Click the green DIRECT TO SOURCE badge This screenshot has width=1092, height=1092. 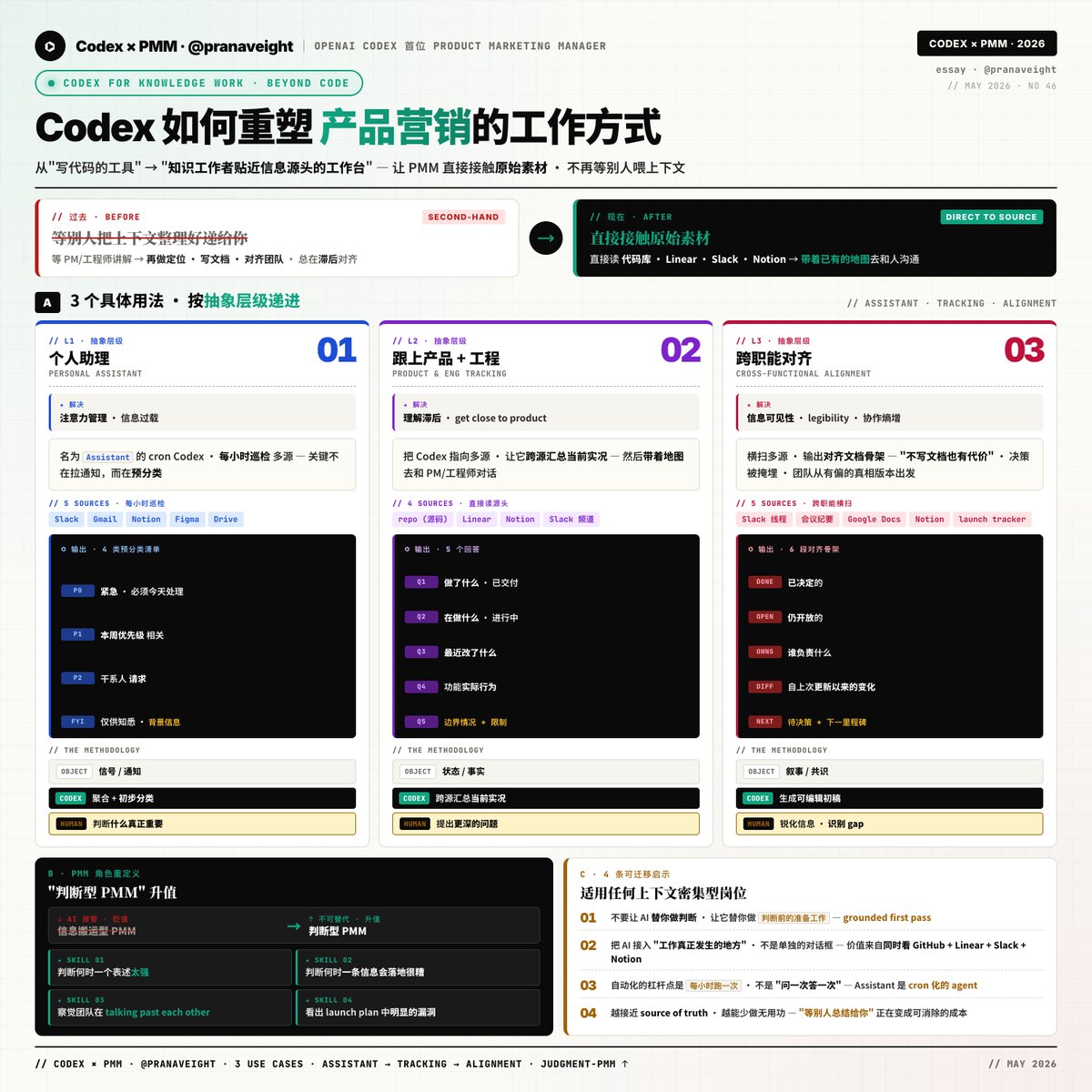pos(991,217)
